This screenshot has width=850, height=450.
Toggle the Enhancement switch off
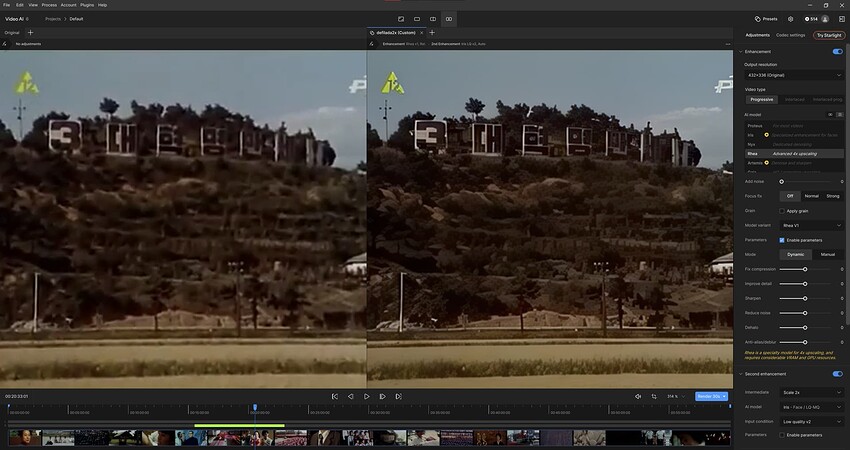point(837,51)
